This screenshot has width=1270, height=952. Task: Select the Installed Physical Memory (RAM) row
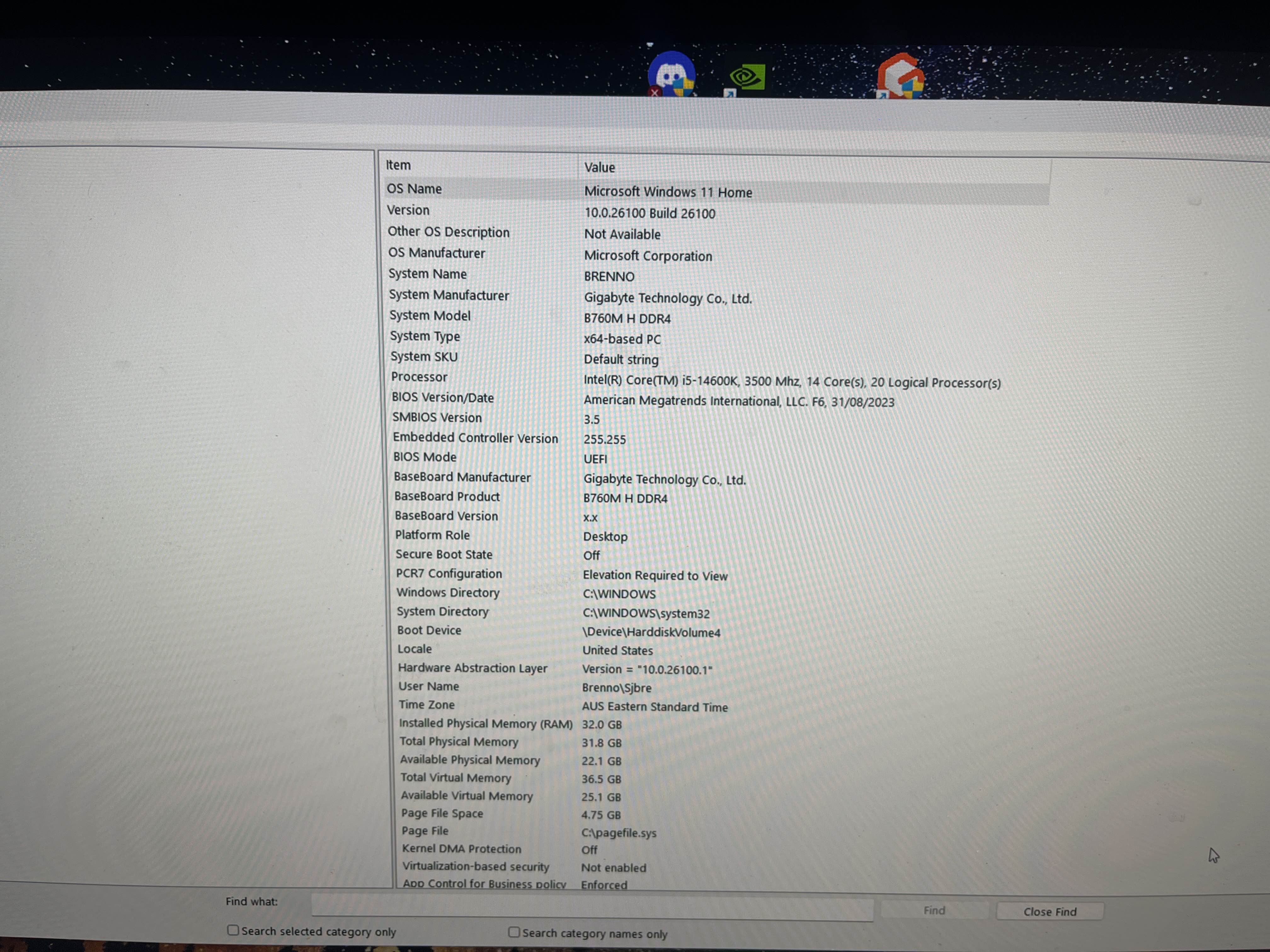click(x=486, y=724)
